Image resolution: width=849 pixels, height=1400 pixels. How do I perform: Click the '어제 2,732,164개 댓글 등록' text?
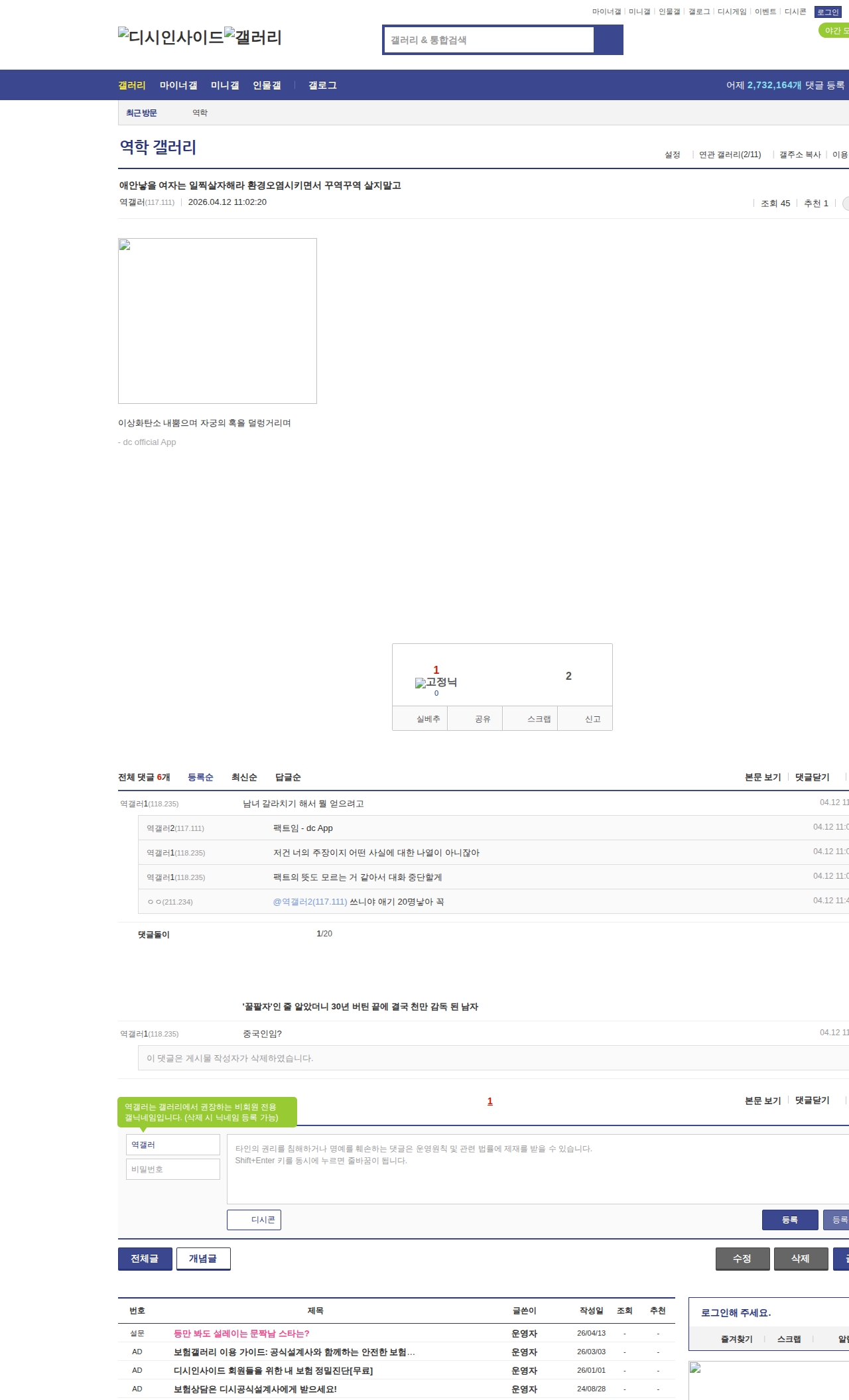(785, 86)
